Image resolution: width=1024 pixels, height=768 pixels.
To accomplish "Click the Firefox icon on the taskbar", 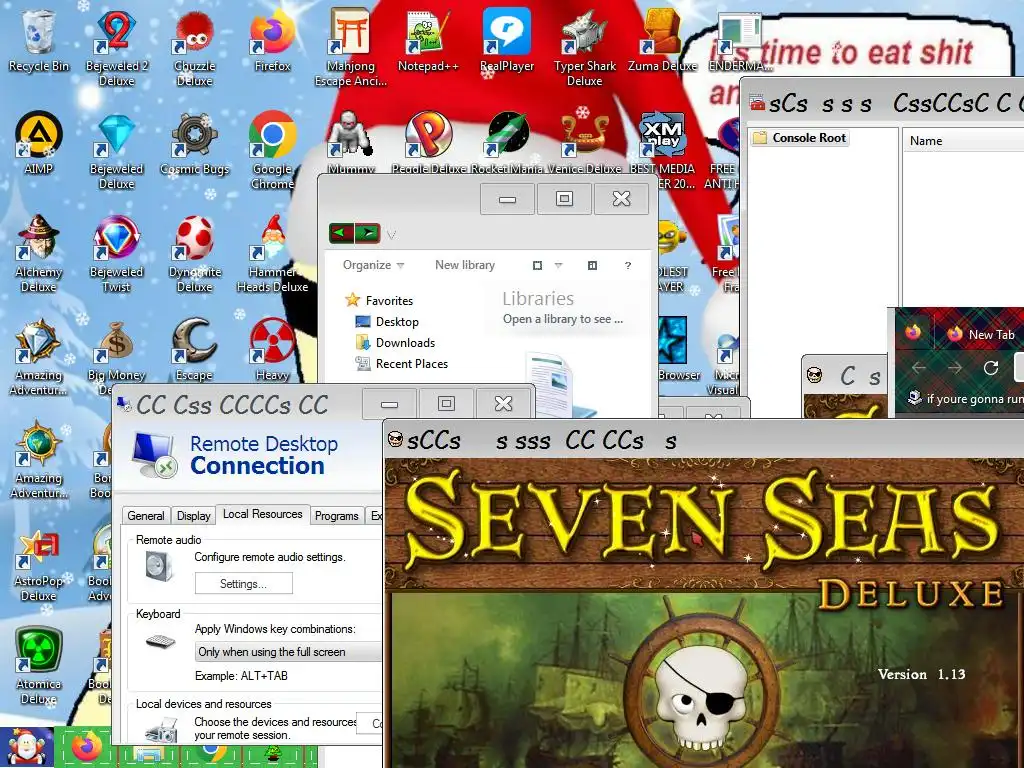I will point(86,747).
